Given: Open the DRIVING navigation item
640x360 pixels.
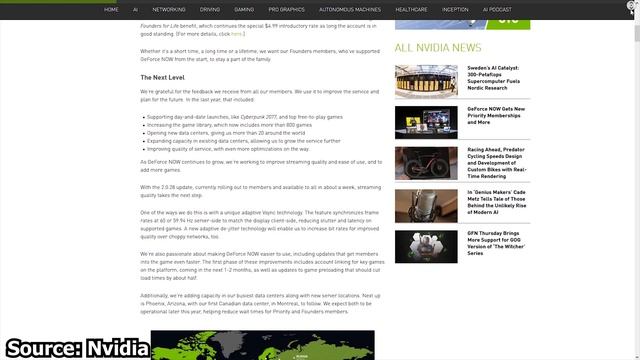Looking at the screenshot, I should pyautogui.click(x=210, y=9).
